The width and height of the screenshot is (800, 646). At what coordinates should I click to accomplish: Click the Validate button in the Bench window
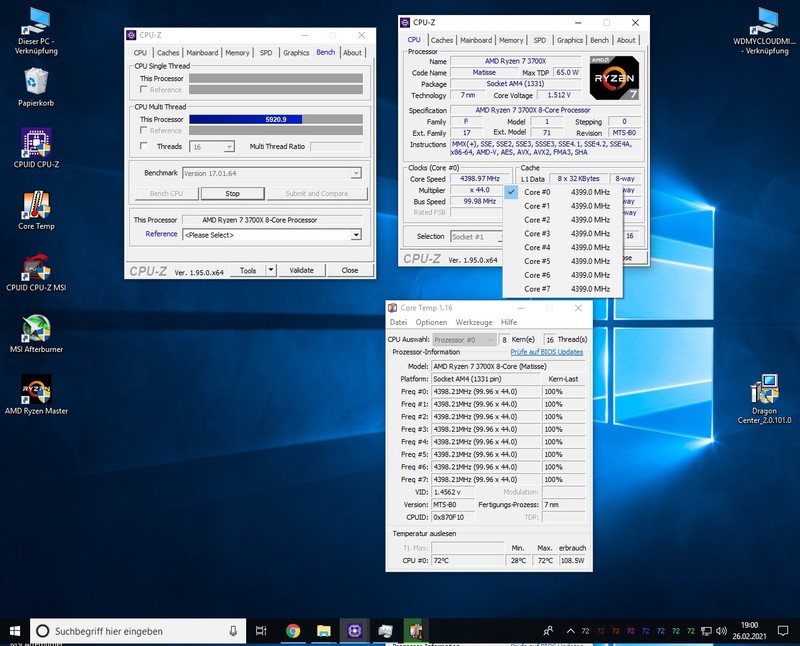(x=302, y=270)
